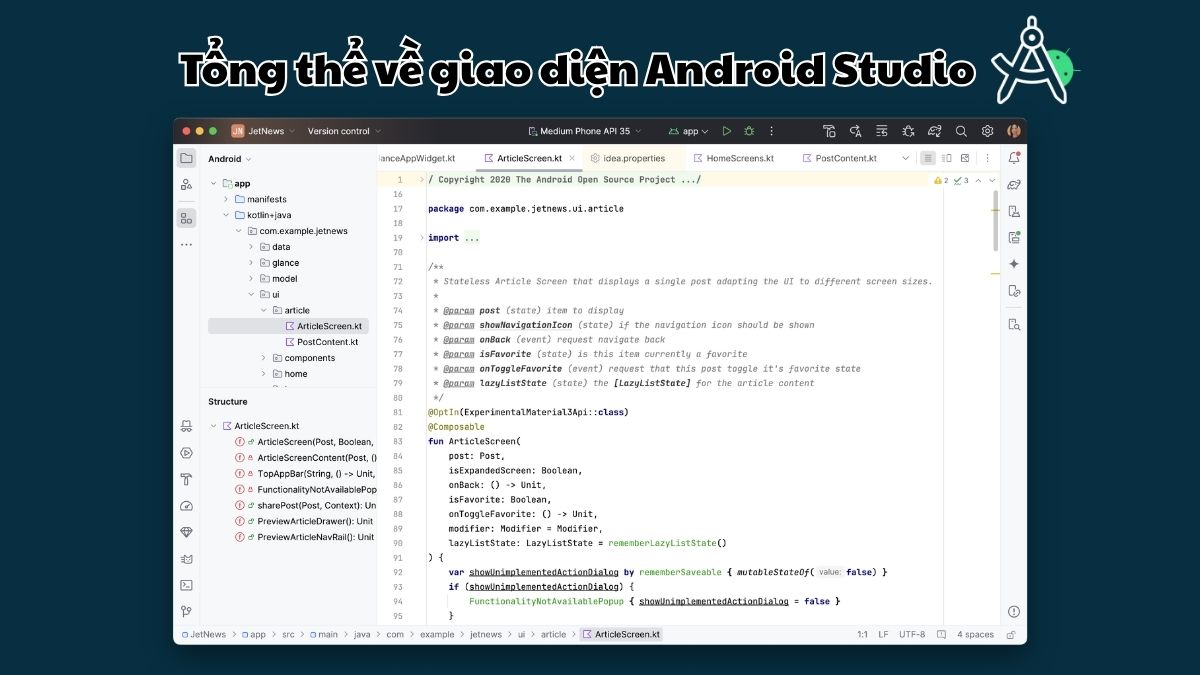Viewport: 1200px width, 675px height.
Task: Open the JetNews project dropdown
Action: click(263, 131)
